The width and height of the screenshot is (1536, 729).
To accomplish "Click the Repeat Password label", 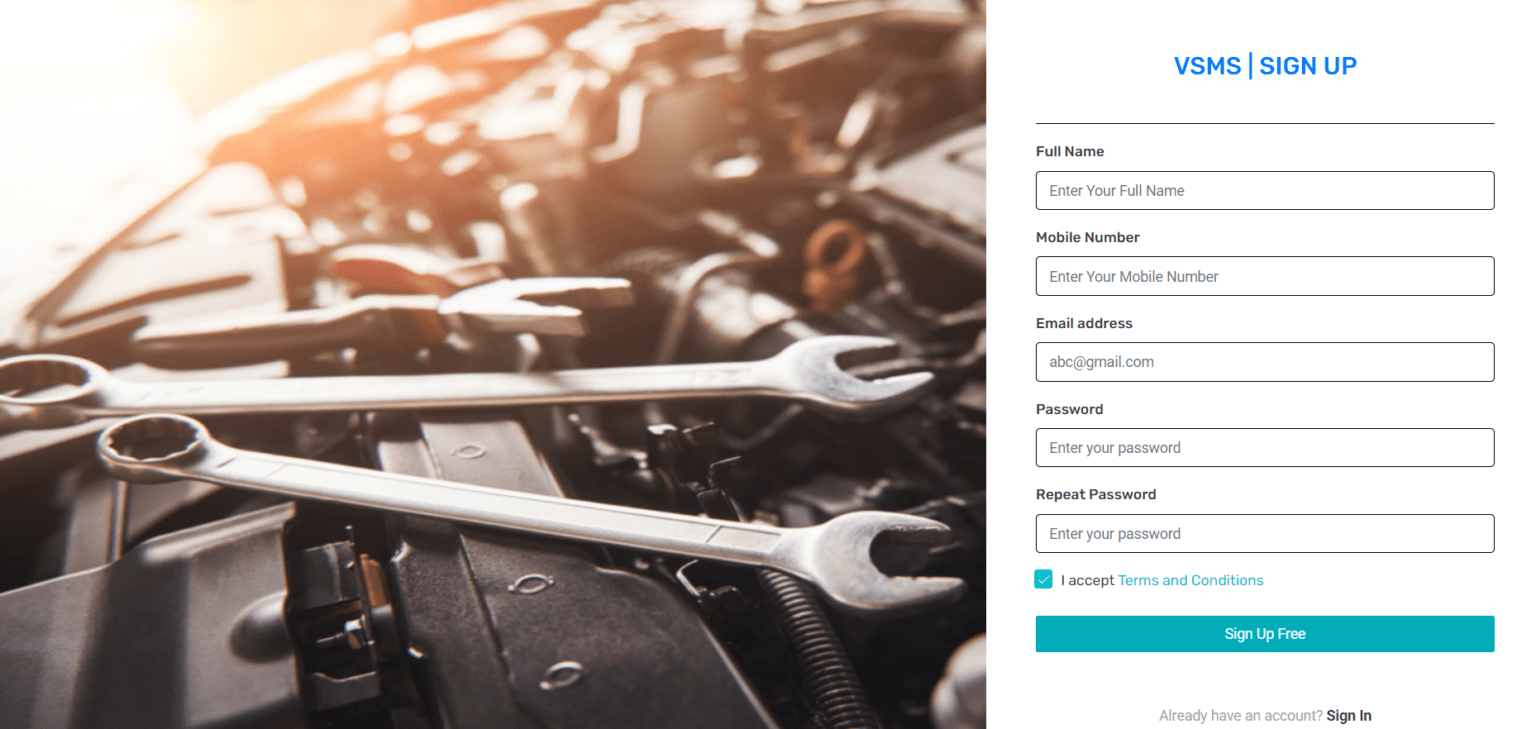I will (1095, 494).
